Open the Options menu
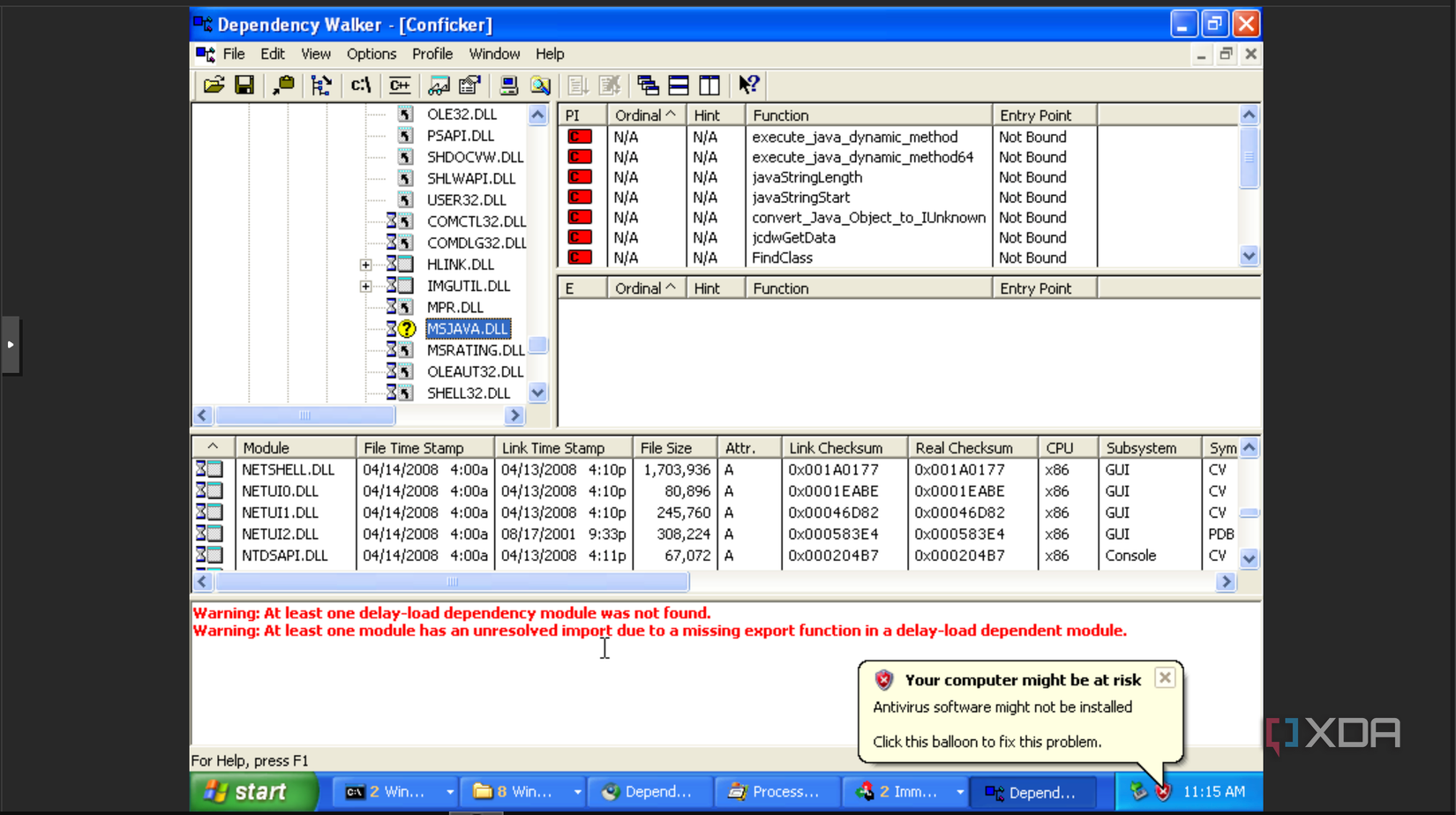 coord(372,54)
